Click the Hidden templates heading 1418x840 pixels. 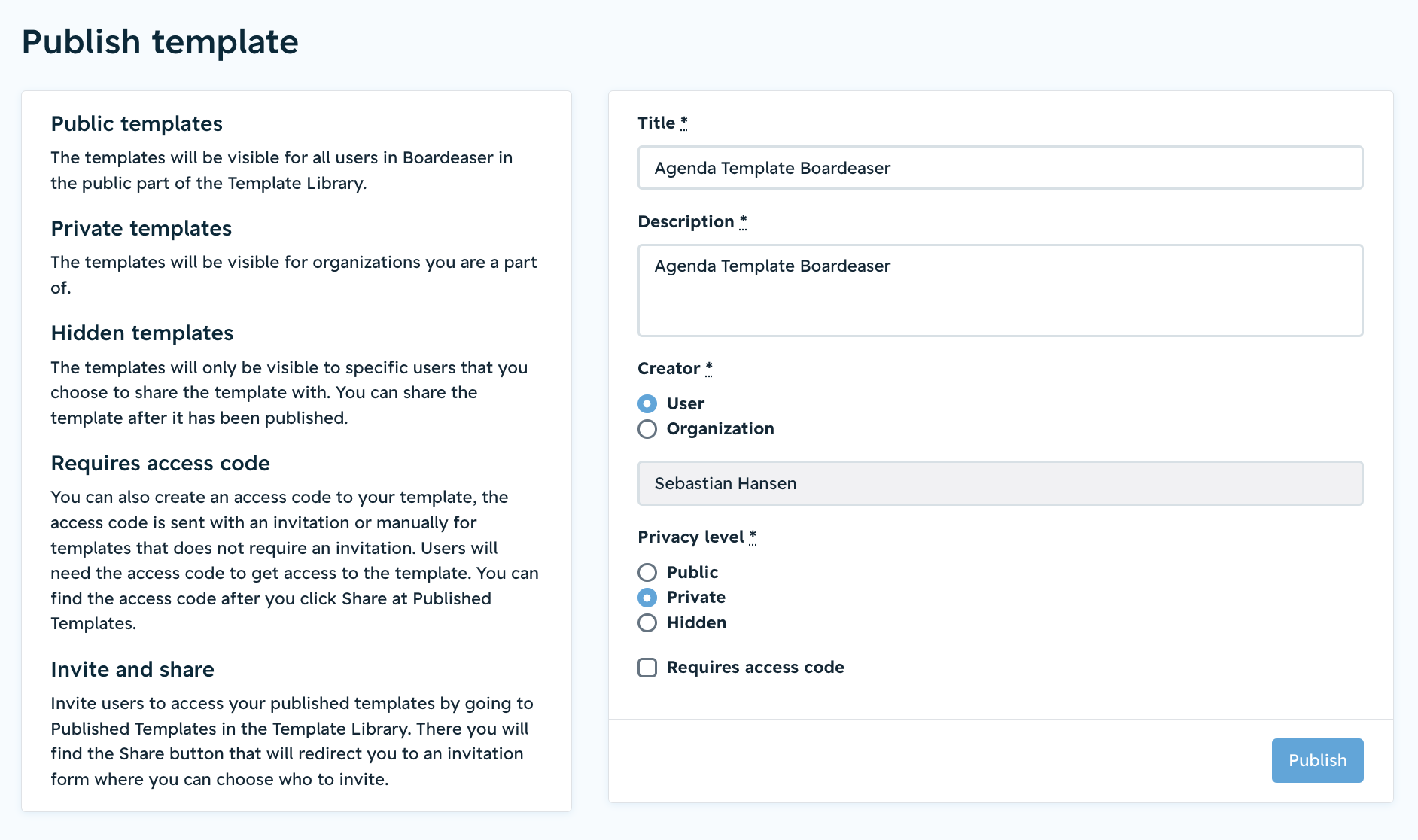pos(141,333)
